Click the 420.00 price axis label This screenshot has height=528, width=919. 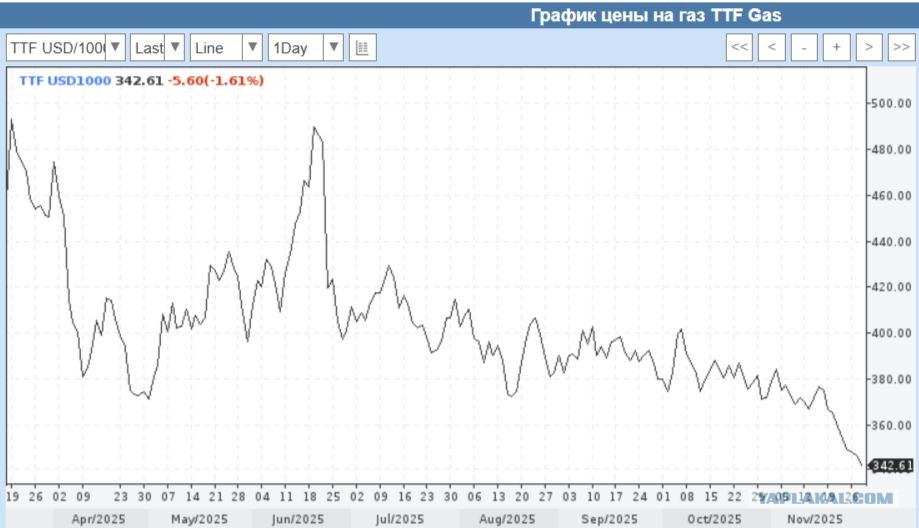(891, 287)
